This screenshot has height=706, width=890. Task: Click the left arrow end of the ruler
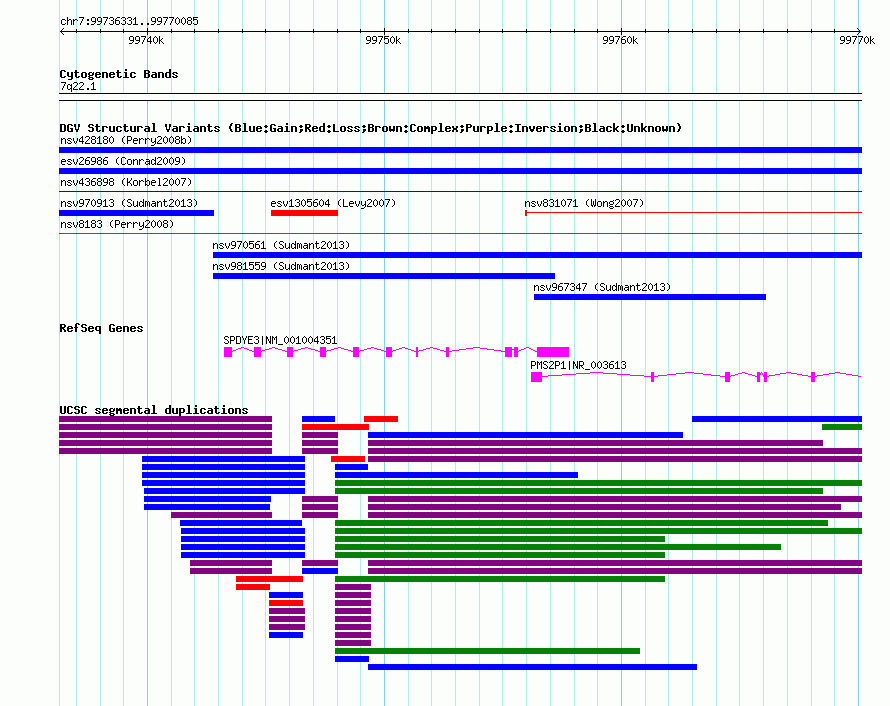(62, 32)
